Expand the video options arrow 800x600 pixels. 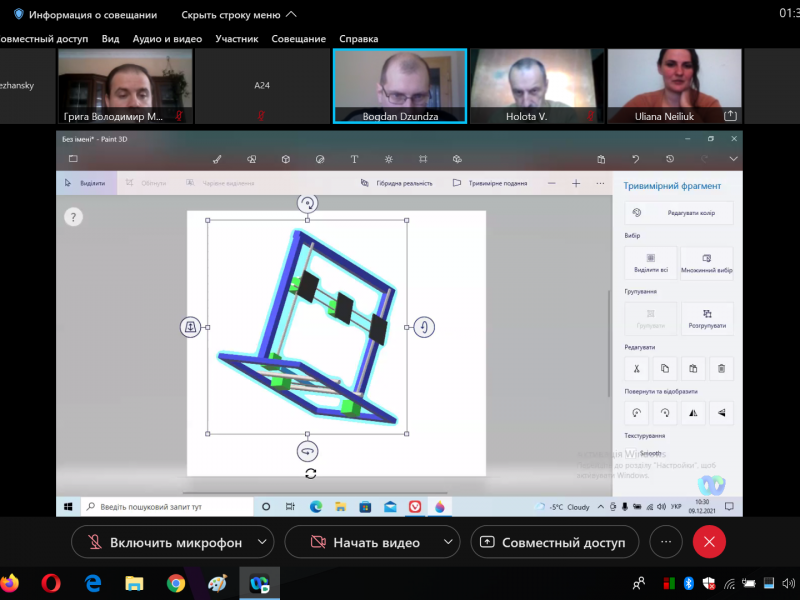coord(441,542)
